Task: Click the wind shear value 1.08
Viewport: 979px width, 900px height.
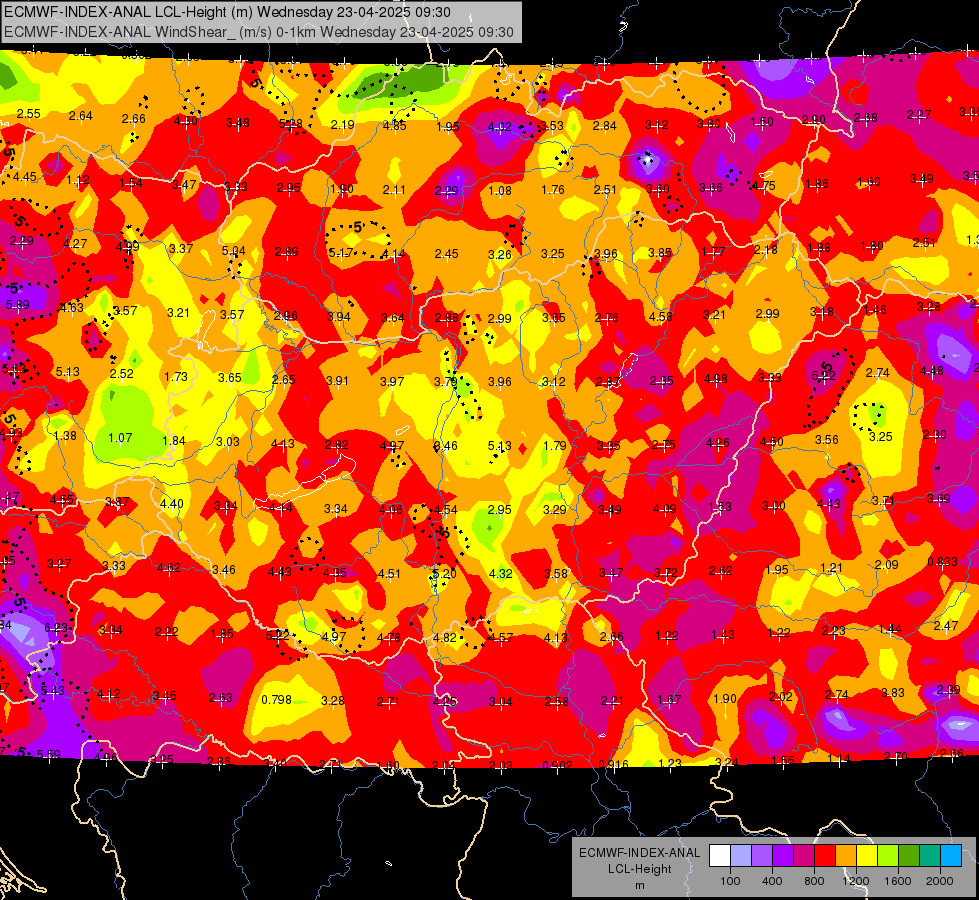Action: tap(499, 190)
